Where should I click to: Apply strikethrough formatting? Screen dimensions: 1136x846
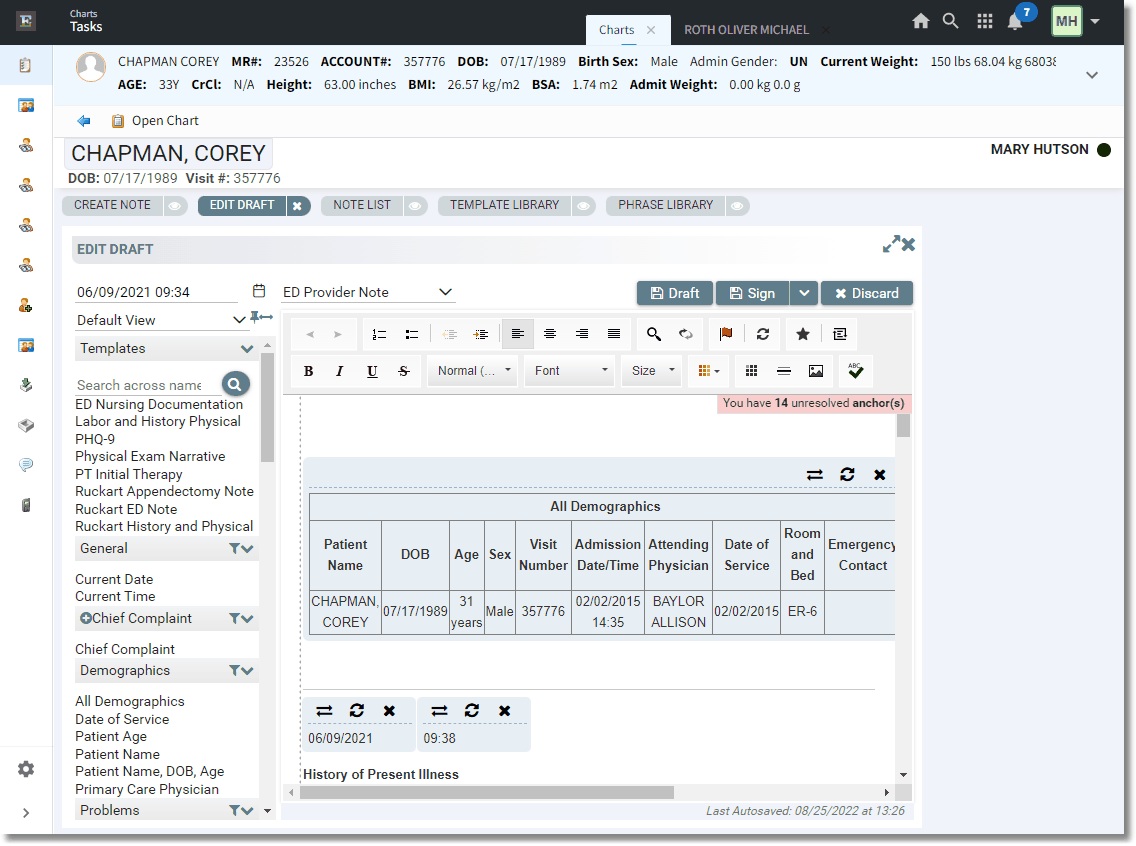click(x=404, y=371)
